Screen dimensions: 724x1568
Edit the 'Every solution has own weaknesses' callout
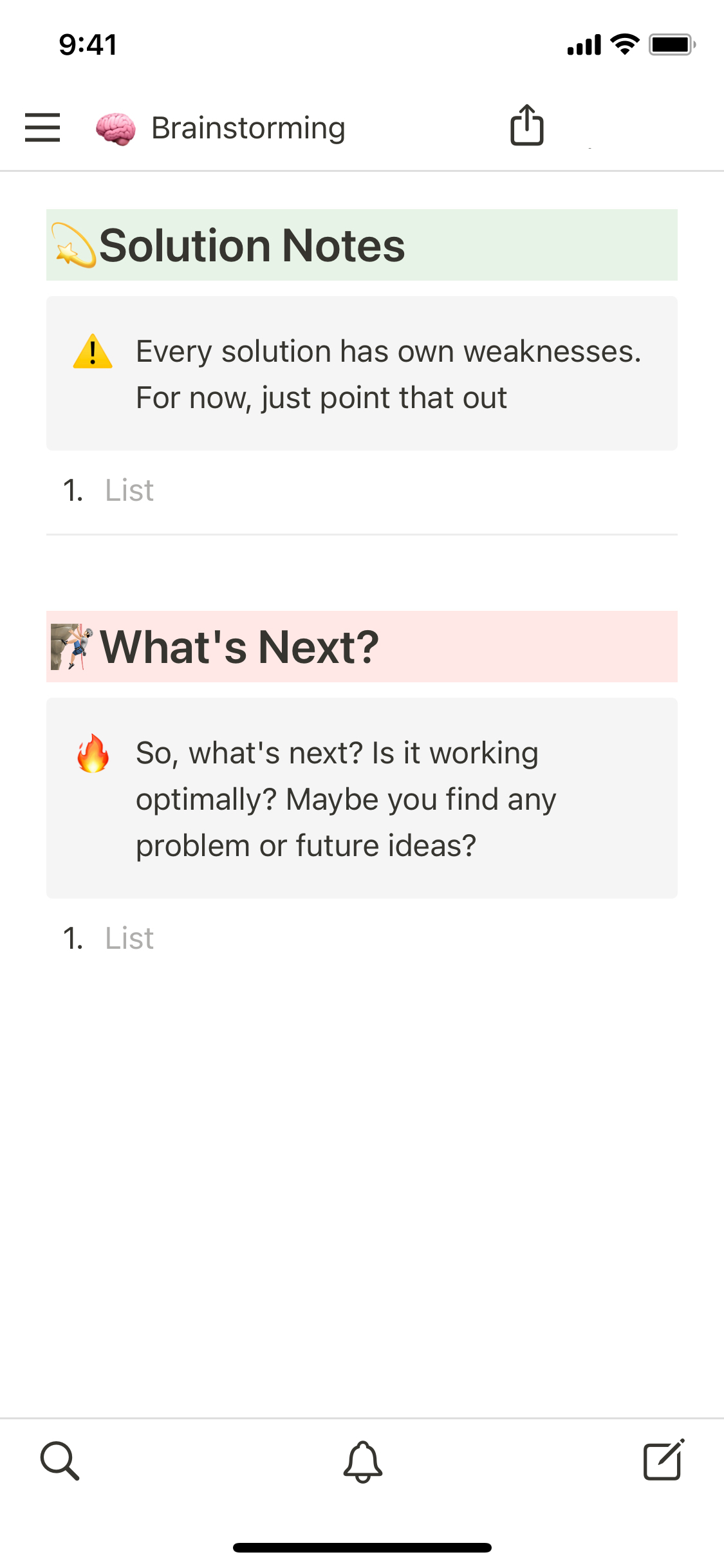388,375
